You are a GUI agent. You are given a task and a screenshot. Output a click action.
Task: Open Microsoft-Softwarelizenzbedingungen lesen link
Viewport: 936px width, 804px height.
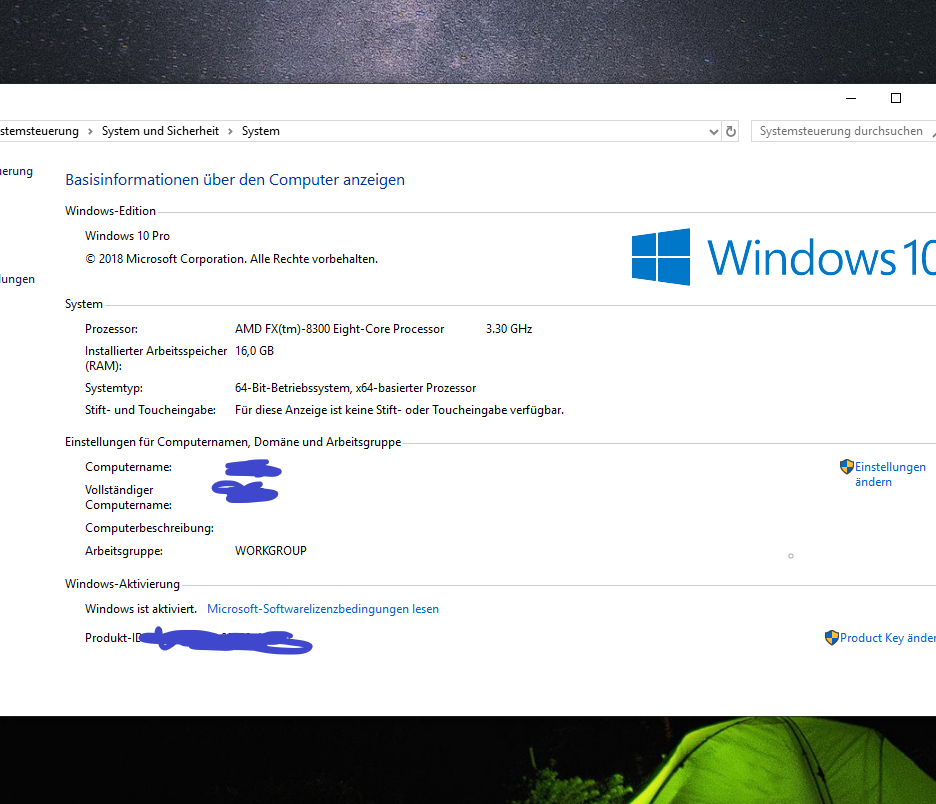tap(322, 609)
